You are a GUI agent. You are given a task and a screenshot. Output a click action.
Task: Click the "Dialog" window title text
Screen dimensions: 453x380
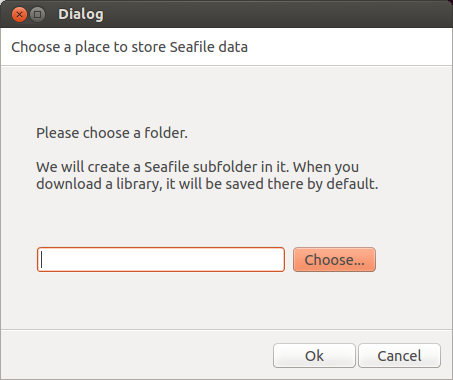tap(81, 14)
